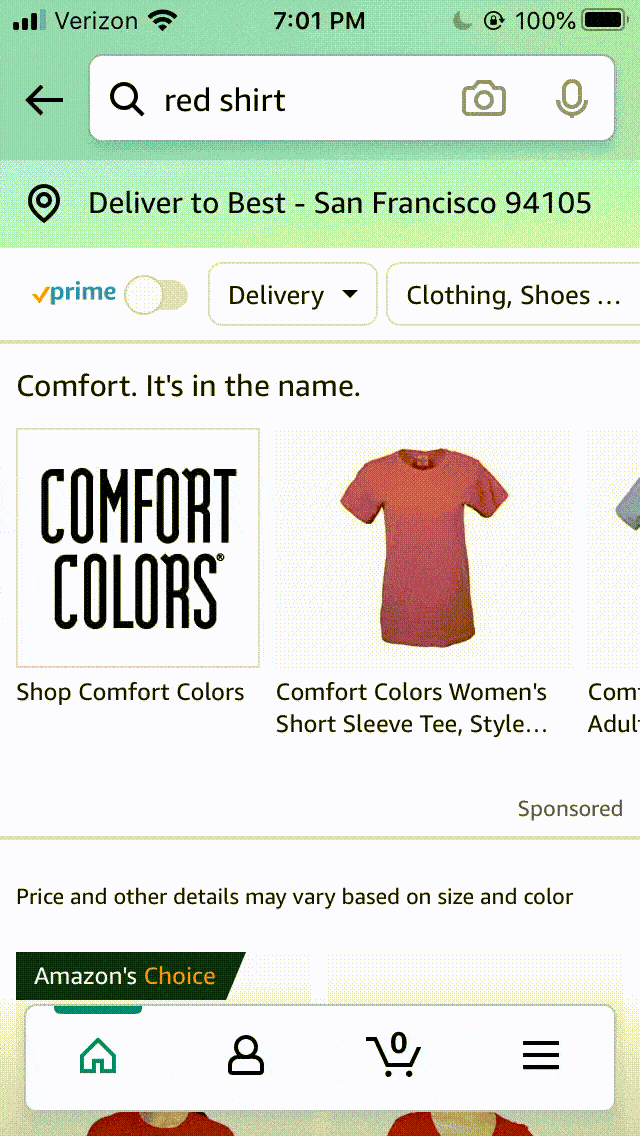The width and height of the screenshot is (640, 1136).
Task: Tap the back arrow icon
Action: 44,100
